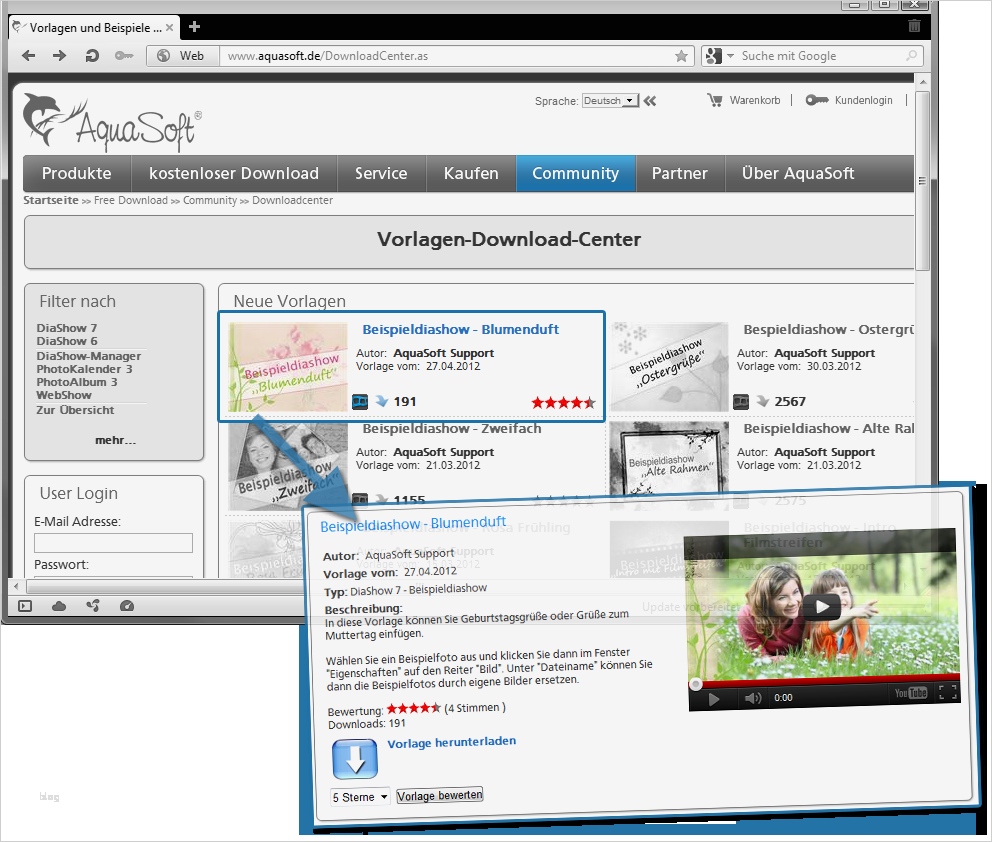Open the Google search engine selector

pos(719,56)
